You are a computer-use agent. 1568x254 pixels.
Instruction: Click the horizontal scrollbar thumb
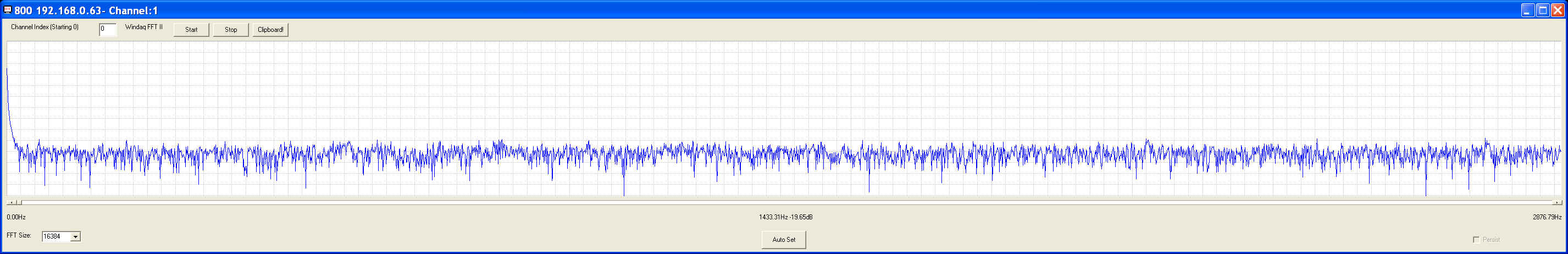tap(18, 202)
